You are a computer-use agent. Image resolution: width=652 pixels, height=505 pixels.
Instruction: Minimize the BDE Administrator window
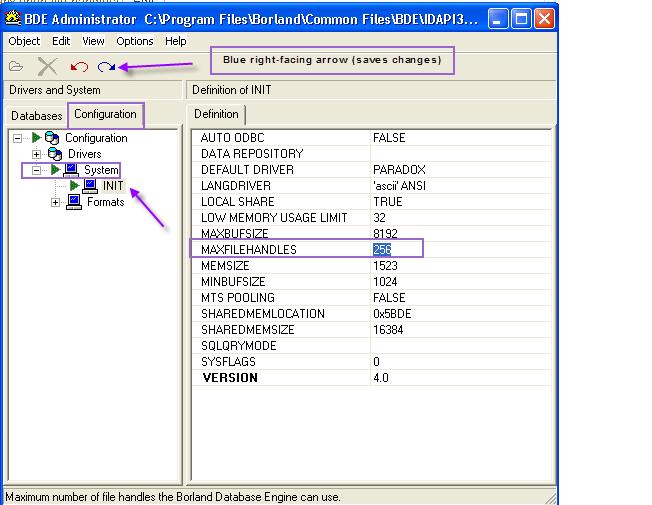pyautogui.click(x=498, y=19)
